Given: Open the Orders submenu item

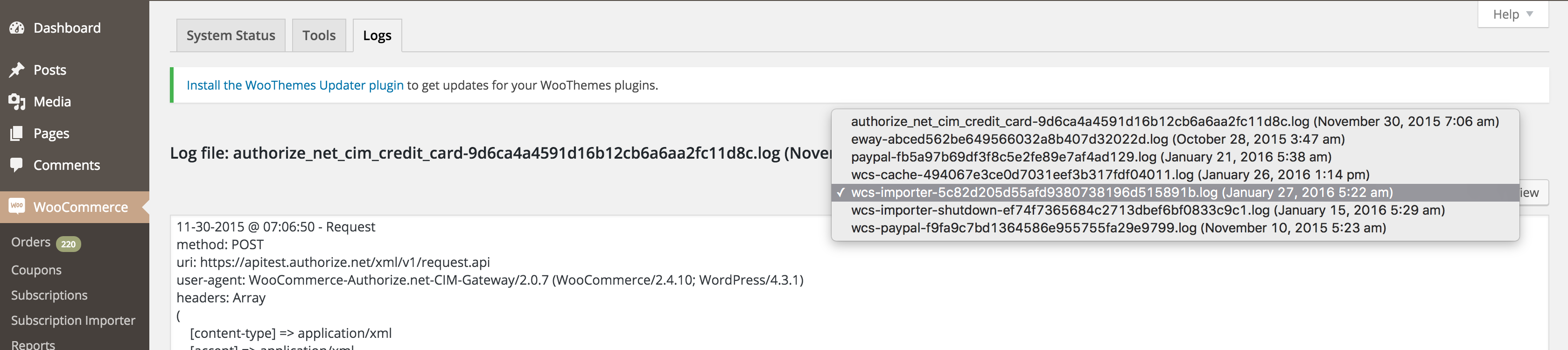Looking at the screenshot, I should (30, 242).
